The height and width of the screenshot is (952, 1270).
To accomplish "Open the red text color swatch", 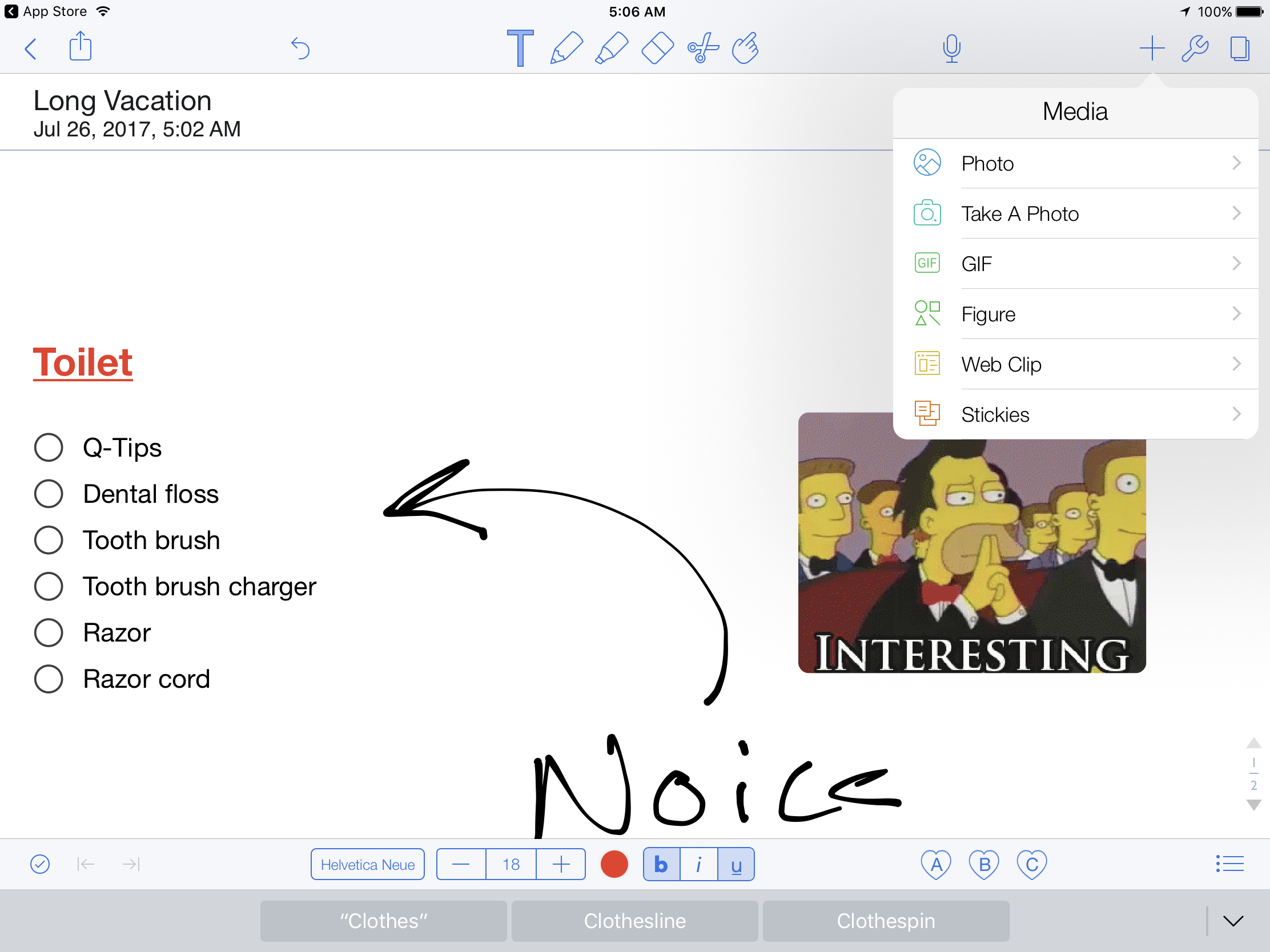I will point(614,864).
